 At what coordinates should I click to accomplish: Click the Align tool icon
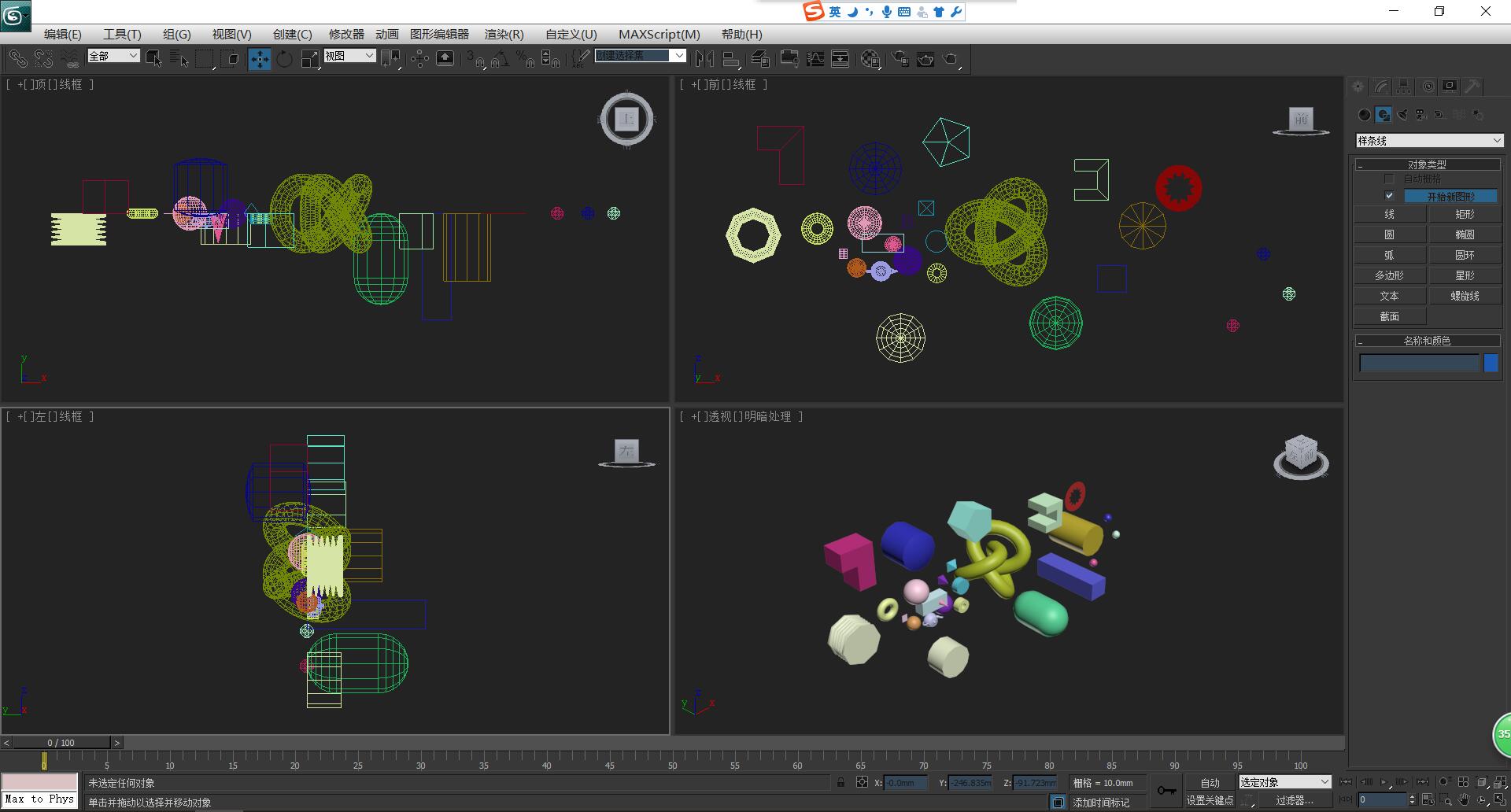tap(731, 59)
